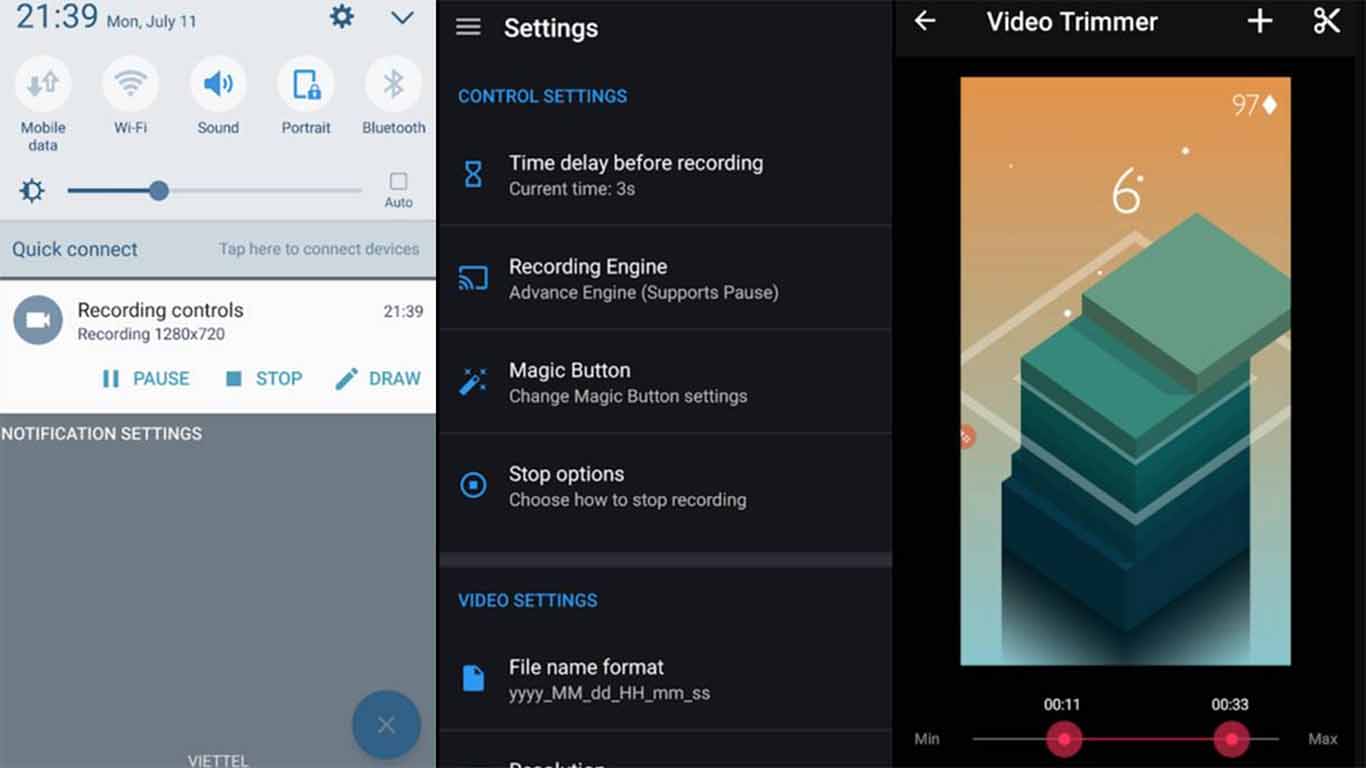Click the File name format document icon
This screenshot has height=768, width=1366.
click(x=472, y=677)
